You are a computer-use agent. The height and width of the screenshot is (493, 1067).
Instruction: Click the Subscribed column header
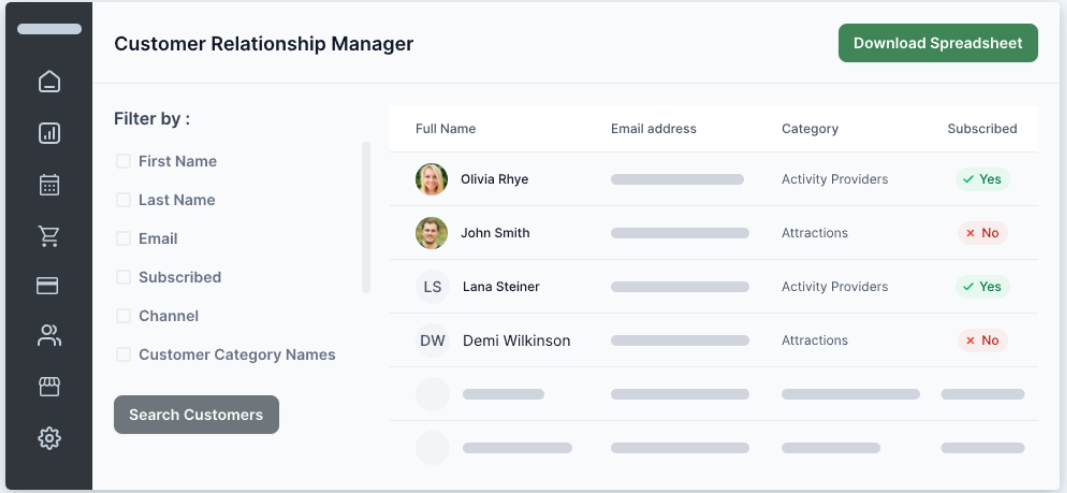coord(982,129)
